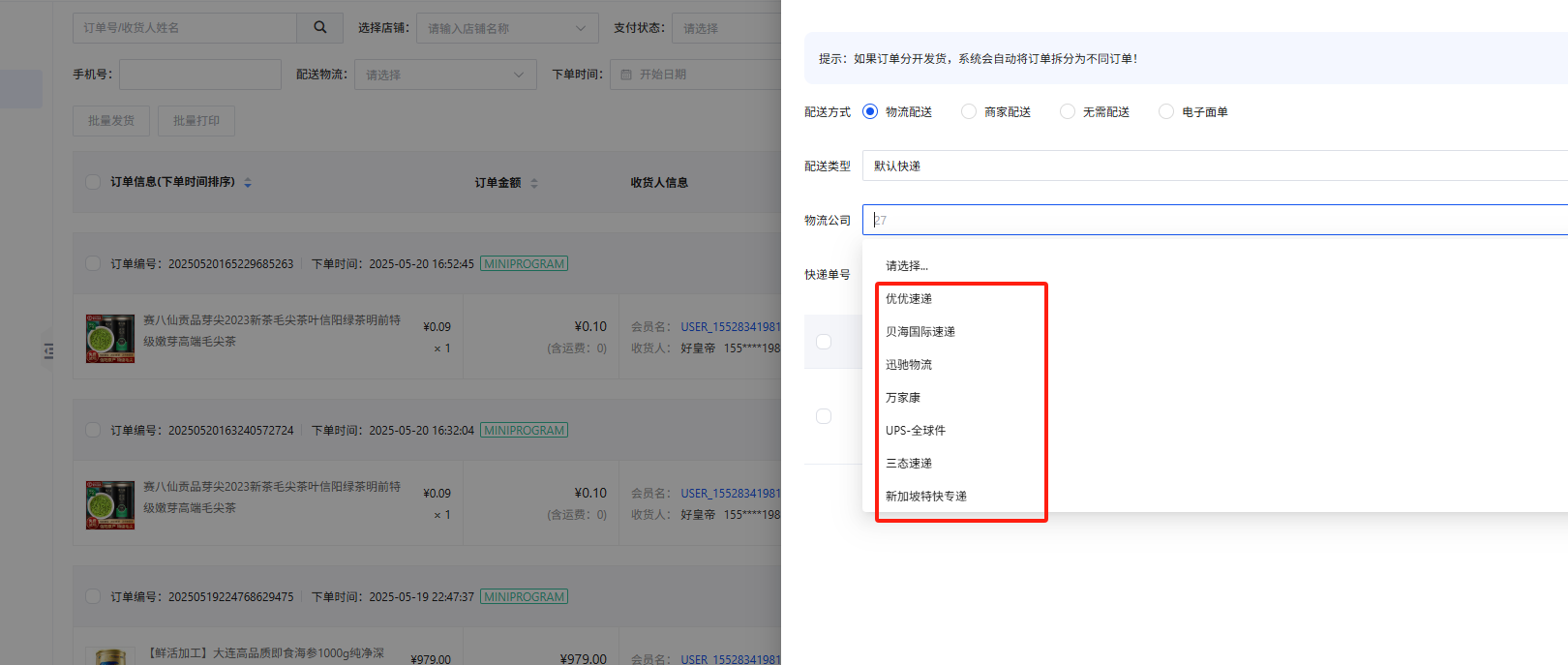Click order number 2025052016522968​5263 text
Image resolution: width=1568 pixels, height=665 pixels.
pos(230,264)
